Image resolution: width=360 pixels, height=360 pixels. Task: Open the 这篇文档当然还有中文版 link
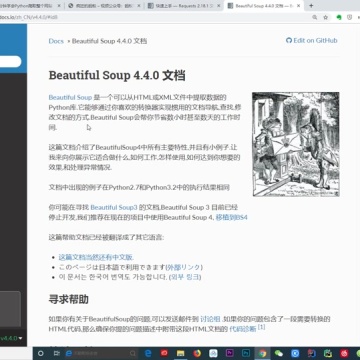pos(96,257)
